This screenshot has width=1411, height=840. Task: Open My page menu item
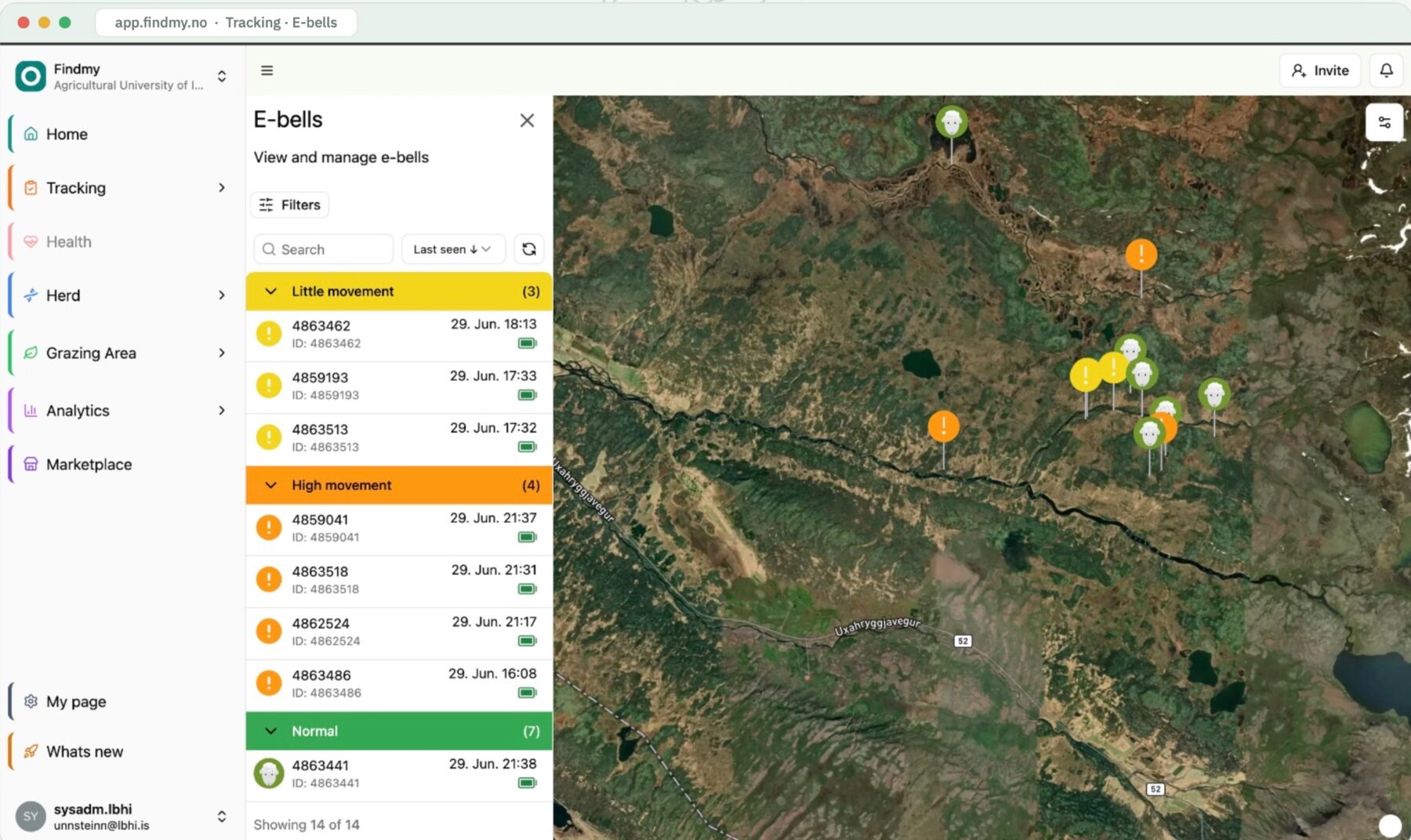[124, 701]
